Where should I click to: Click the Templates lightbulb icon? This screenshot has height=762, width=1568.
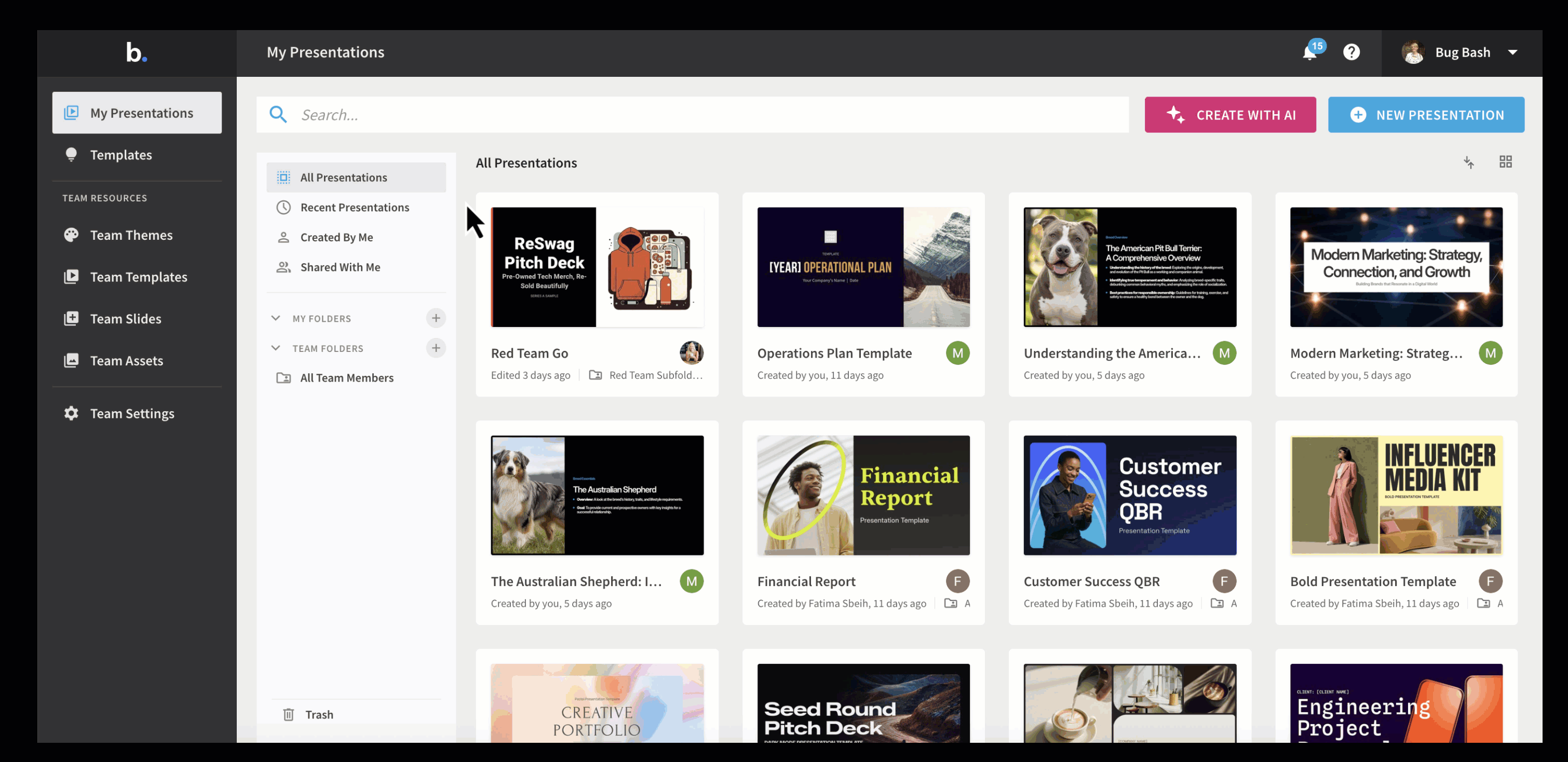[x=71, y=155]
